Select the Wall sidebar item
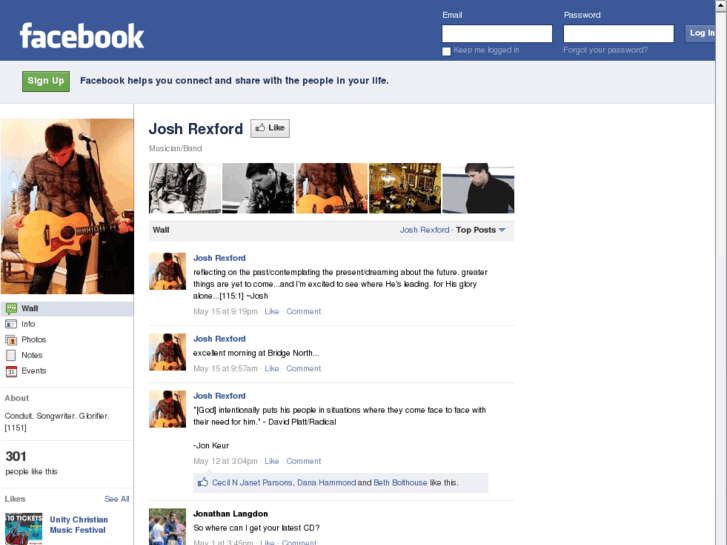Viewport: 727px width, 545px height. [67, 308]
